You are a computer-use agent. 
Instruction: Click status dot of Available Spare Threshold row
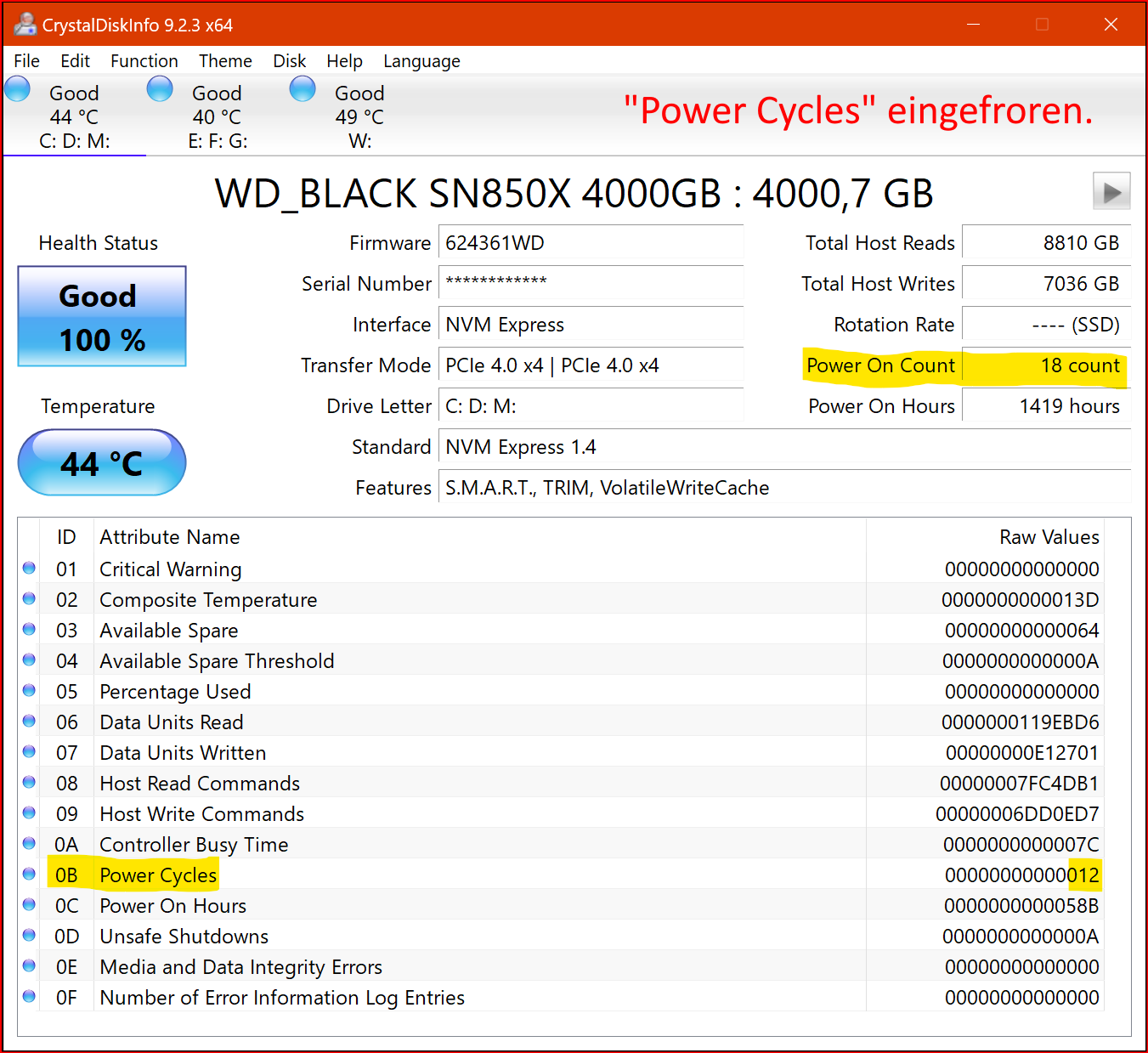tap(29, 660)
